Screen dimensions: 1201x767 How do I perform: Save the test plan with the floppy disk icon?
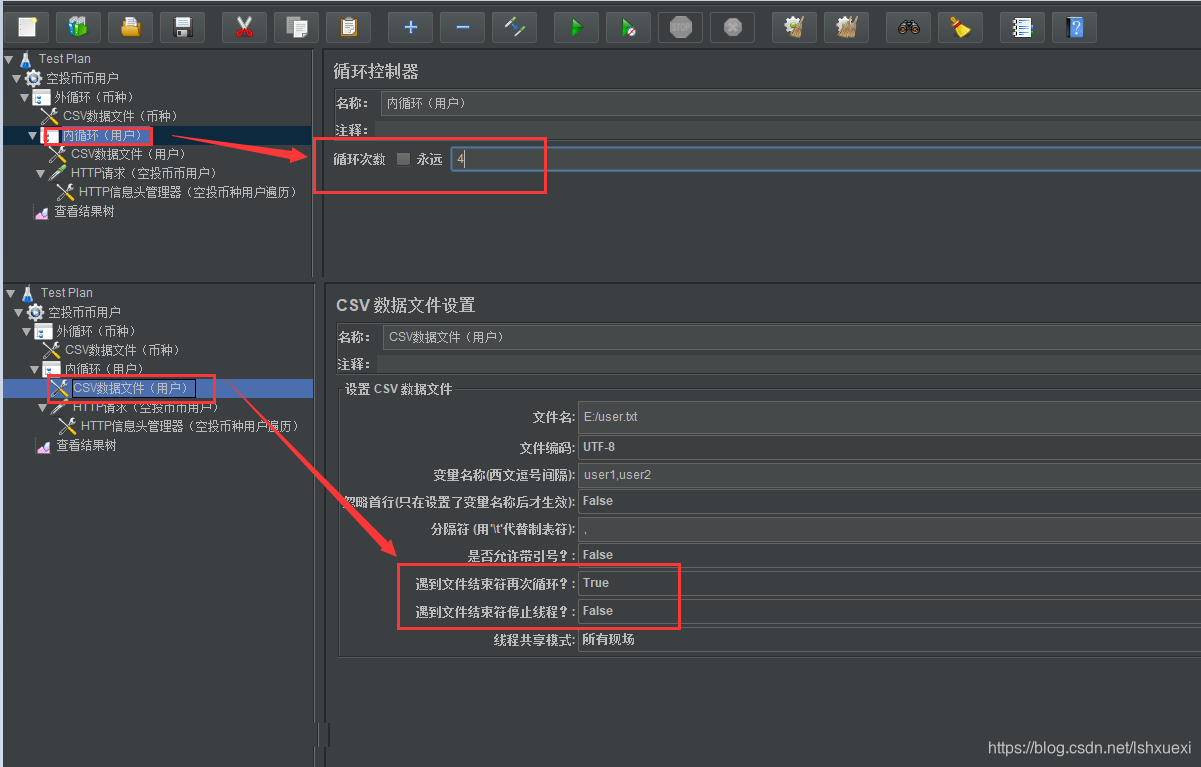pyautogui.click(x=182, y=27)
